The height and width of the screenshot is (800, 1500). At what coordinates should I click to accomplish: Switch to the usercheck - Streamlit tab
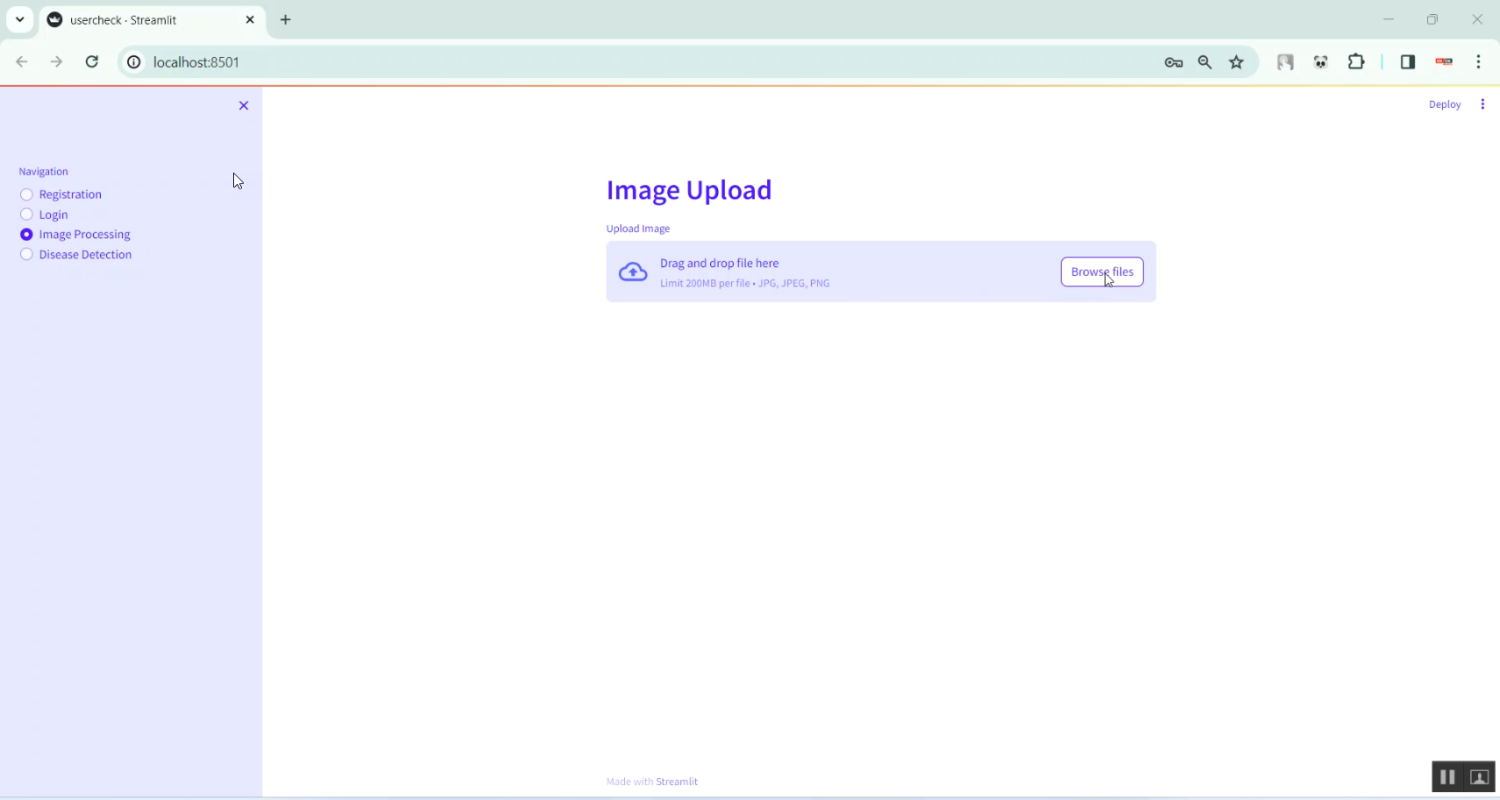(152, 20)
